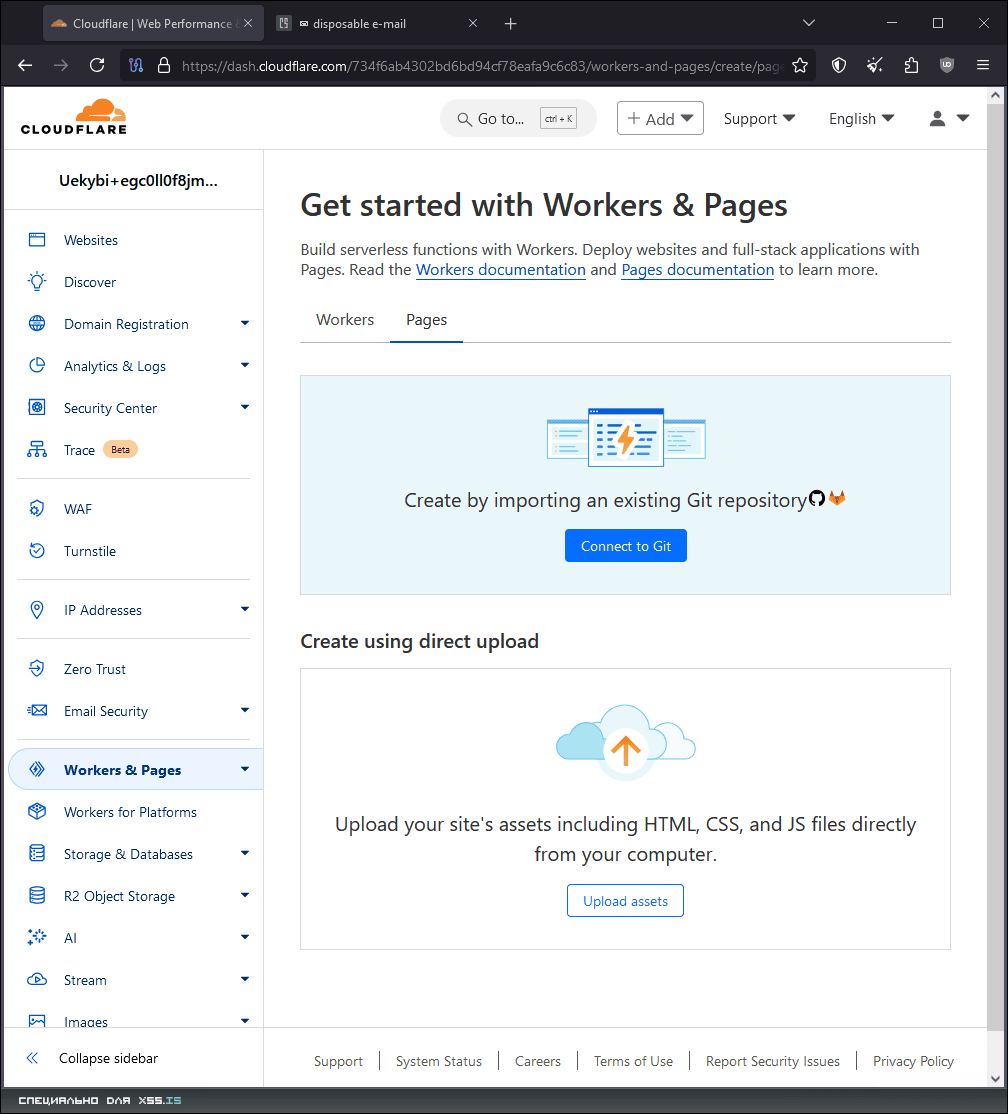Expand Email Security submenu arrow
The height and width of the screenshot is (1114, 1008).
click(x=245, y=710)
